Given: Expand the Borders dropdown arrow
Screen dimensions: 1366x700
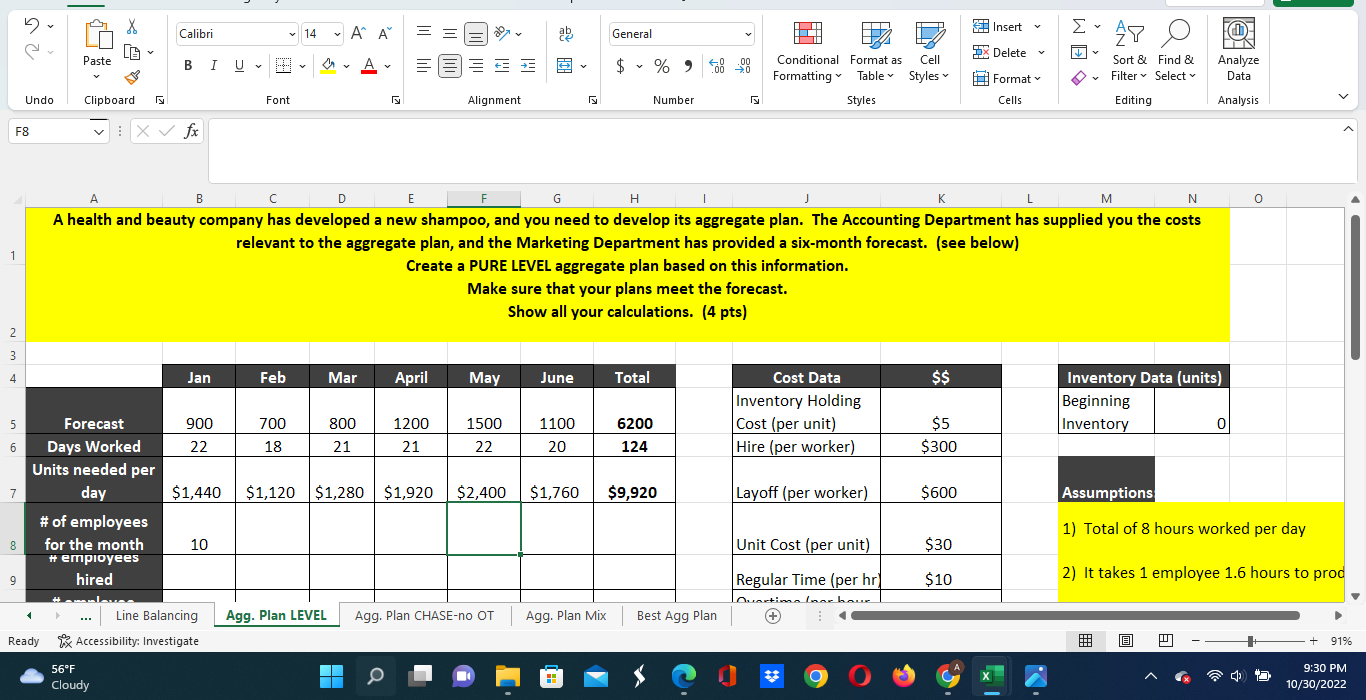Looking at the screenshot, I should point(305,66).
